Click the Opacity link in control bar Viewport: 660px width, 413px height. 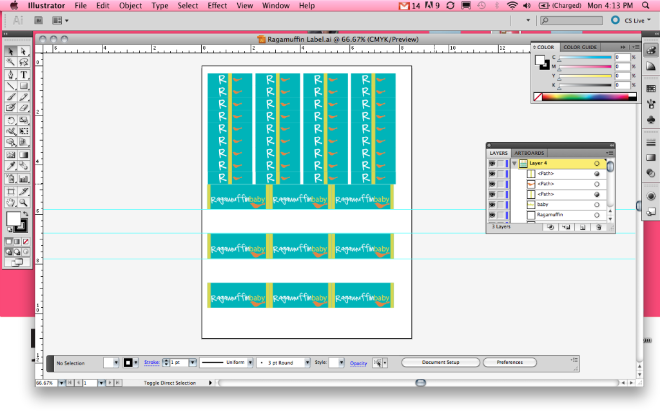coord(358,363)
